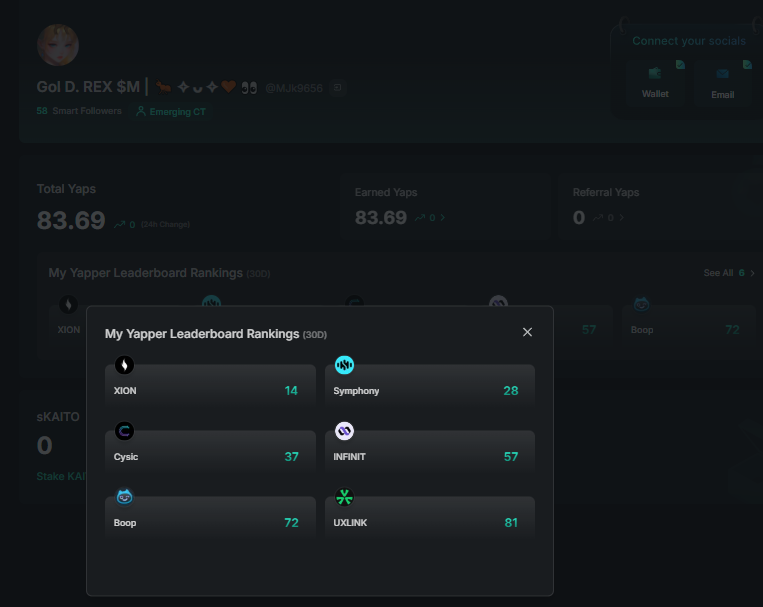Open the Cysic ranking card

(210, 452)
